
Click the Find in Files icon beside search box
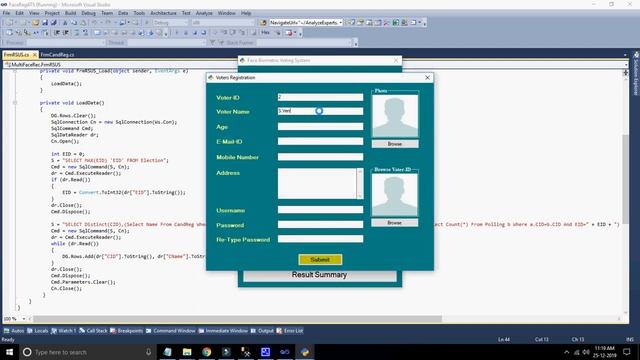tap(263, 23)
